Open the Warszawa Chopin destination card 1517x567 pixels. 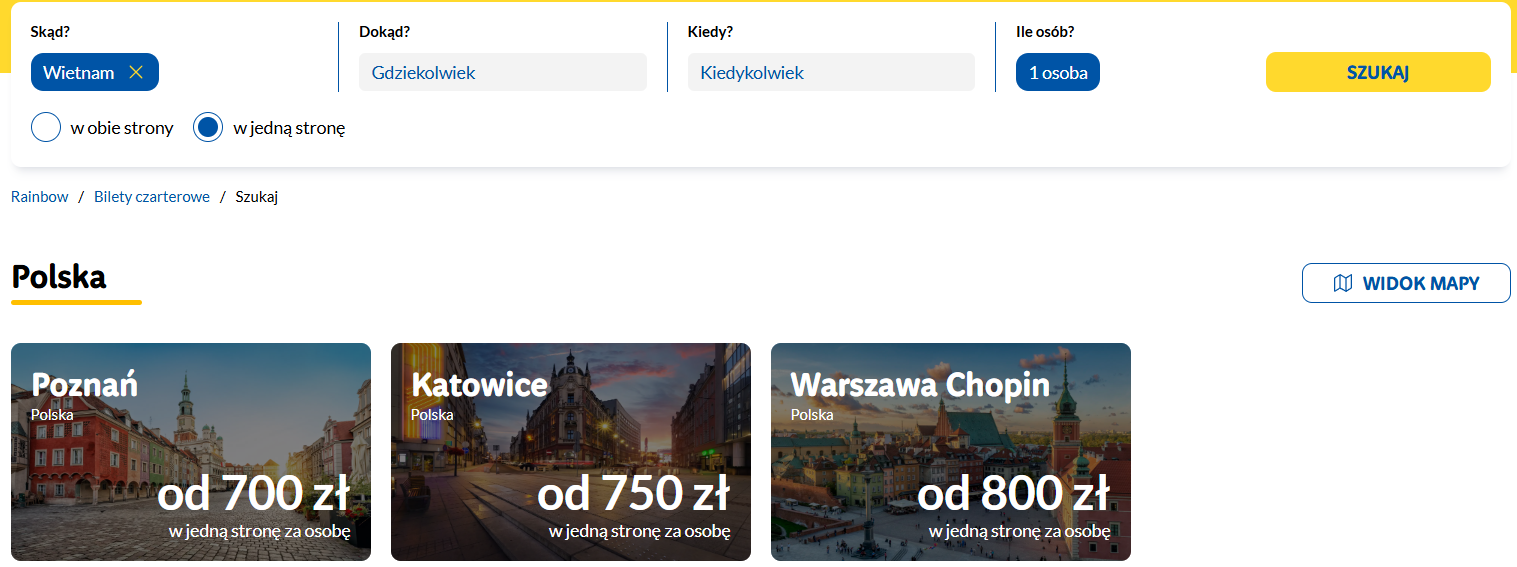[x=951, y=452]
